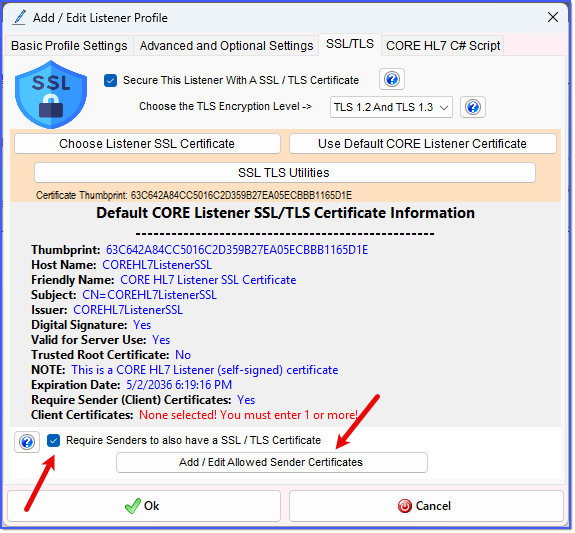
Task: Click the Expiration Date value 5/2/2036 6:19:16 PM
Action: click(x=179, y=385)
